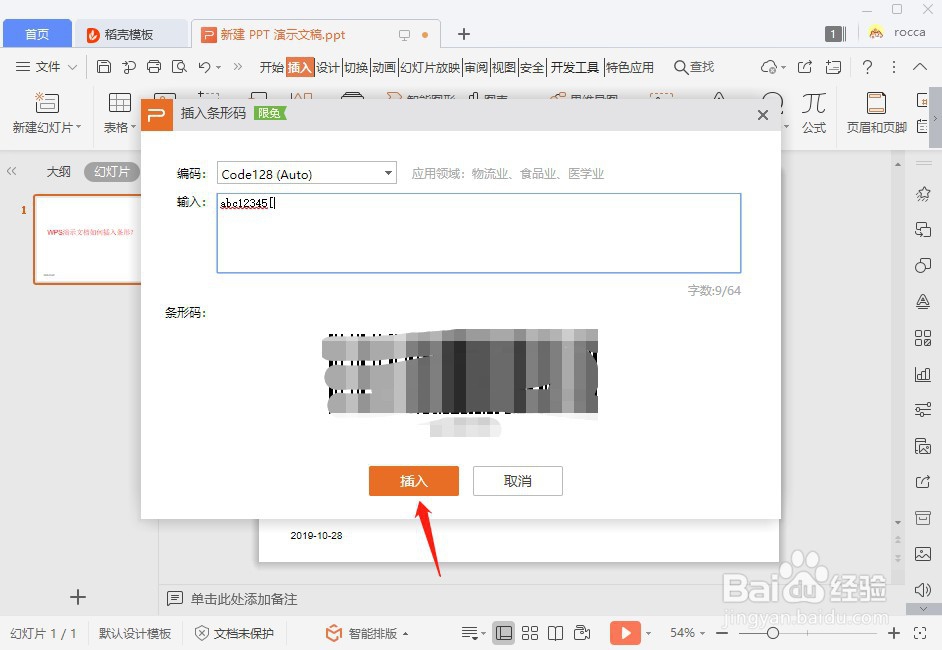Collapse the ribbon with the up chevron

[920, 67]
